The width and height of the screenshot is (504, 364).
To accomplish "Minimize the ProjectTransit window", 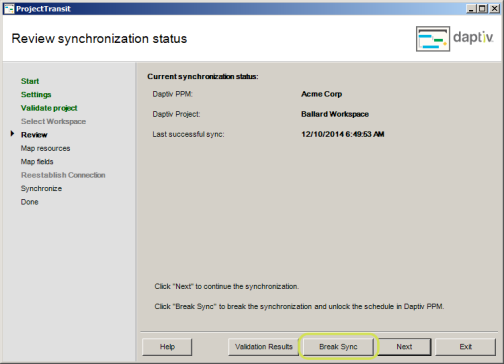I will click(471, 9).
